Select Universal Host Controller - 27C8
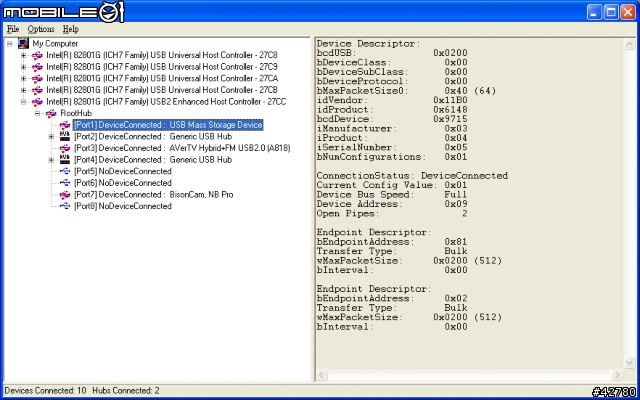 point(162,55)
